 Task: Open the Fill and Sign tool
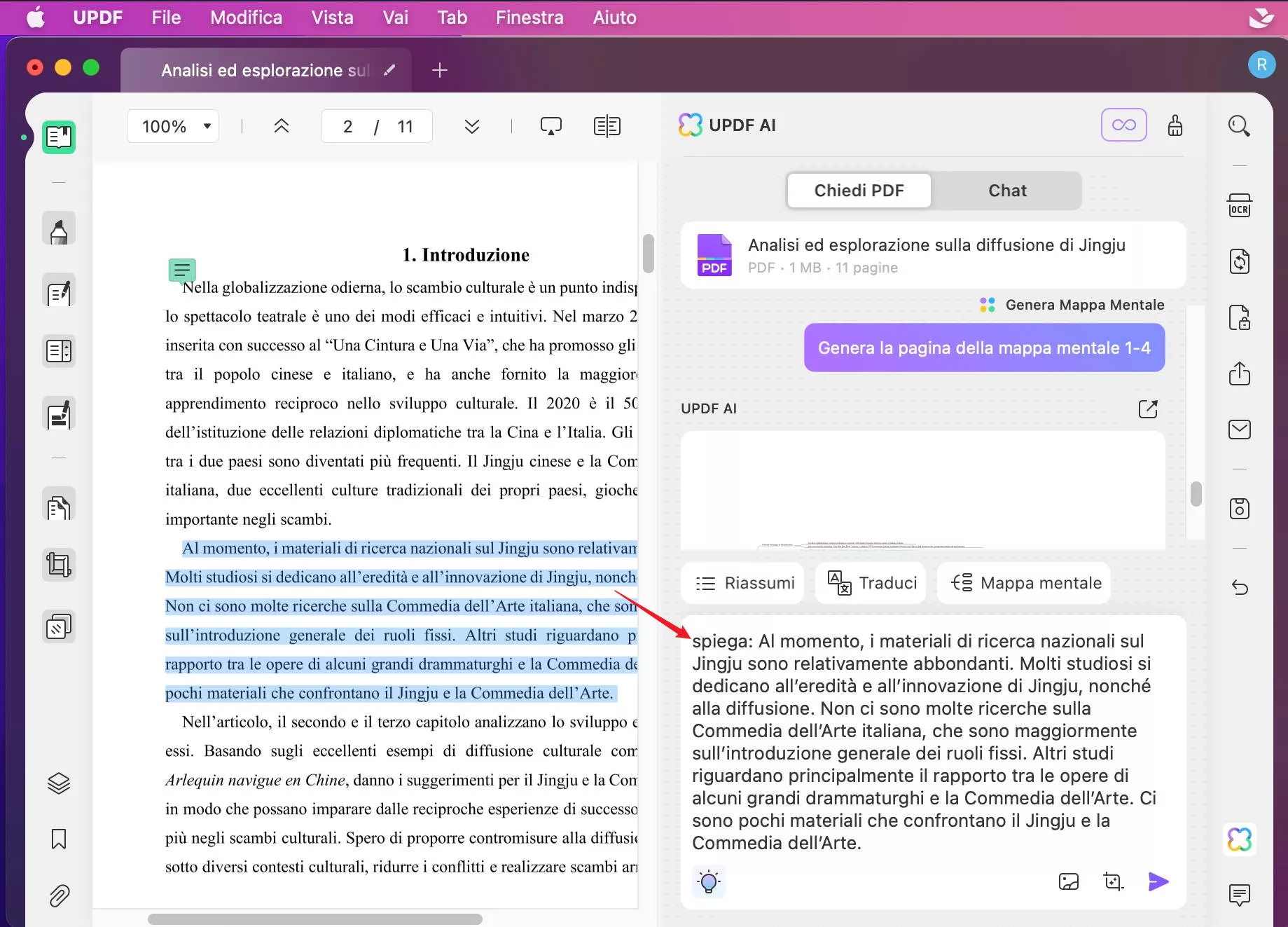pos(59,414)
